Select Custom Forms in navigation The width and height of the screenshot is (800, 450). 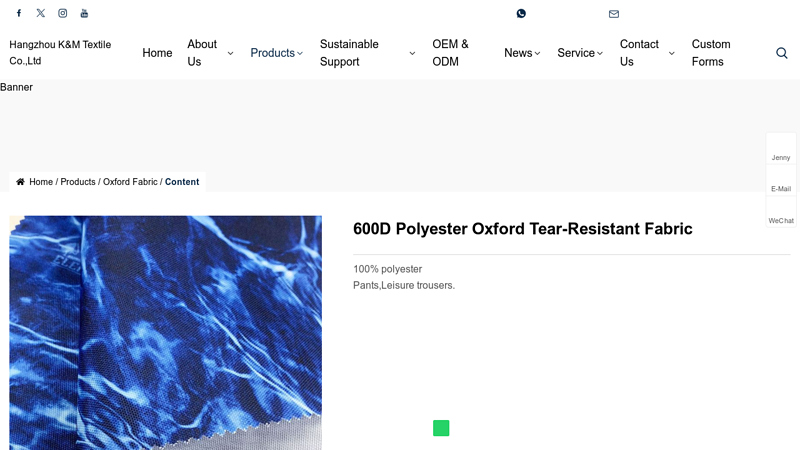711,53
